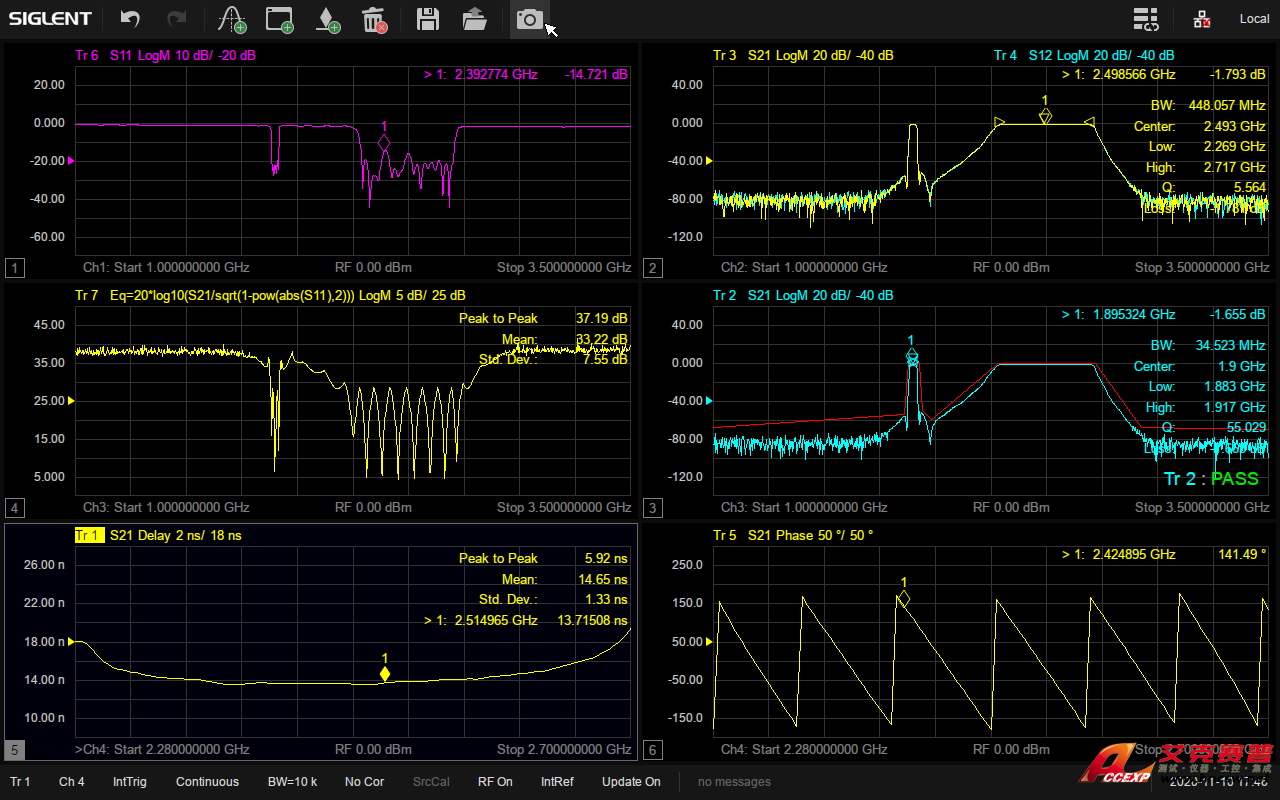The width and height of the screenshot is (1280, 800).
Task: Toggle Update On in the status bar
Action: [631, 782]
